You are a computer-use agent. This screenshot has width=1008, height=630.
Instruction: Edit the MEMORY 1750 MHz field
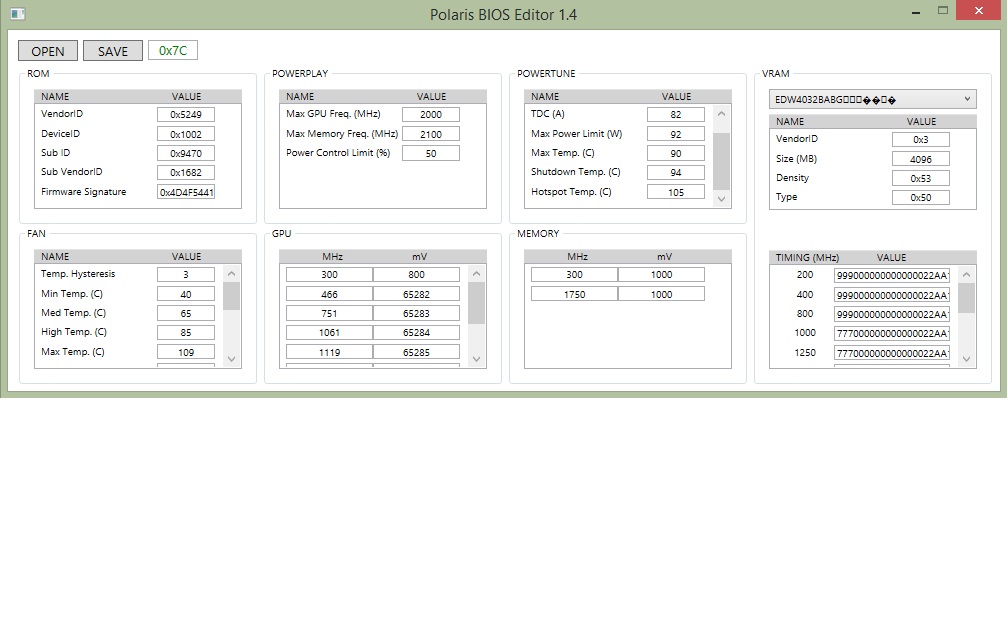click(x=574, y=294)
